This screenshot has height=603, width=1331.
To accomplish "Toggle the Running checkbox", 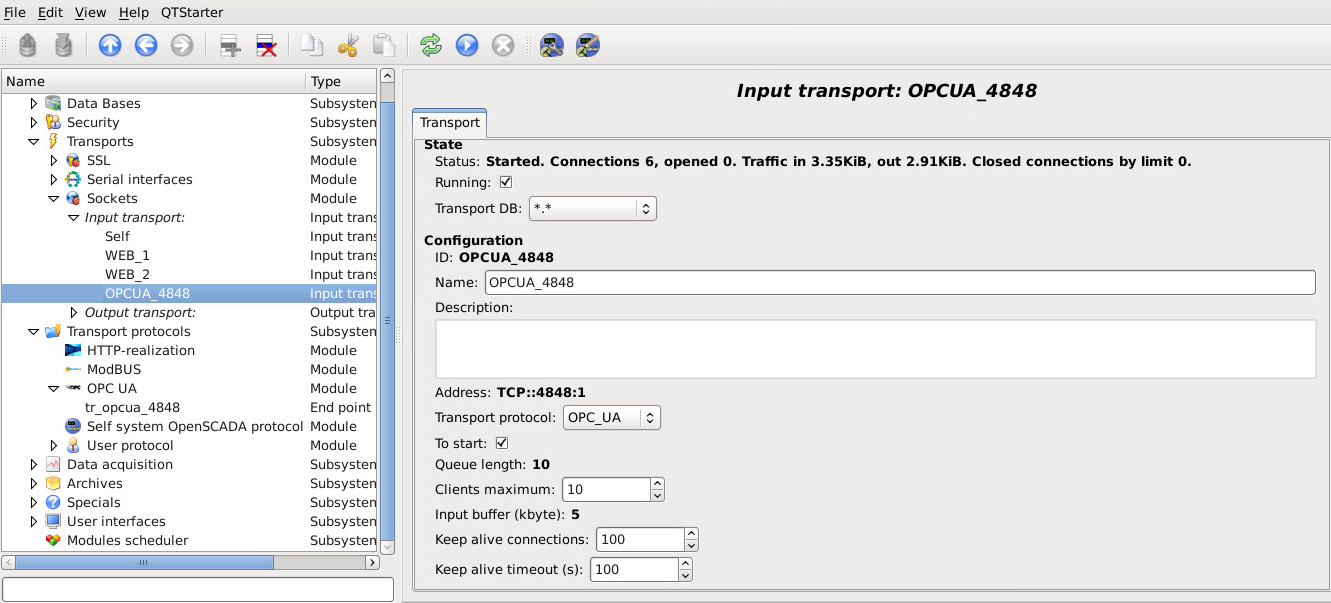I will pyautogui.click(x=505, y=183).
